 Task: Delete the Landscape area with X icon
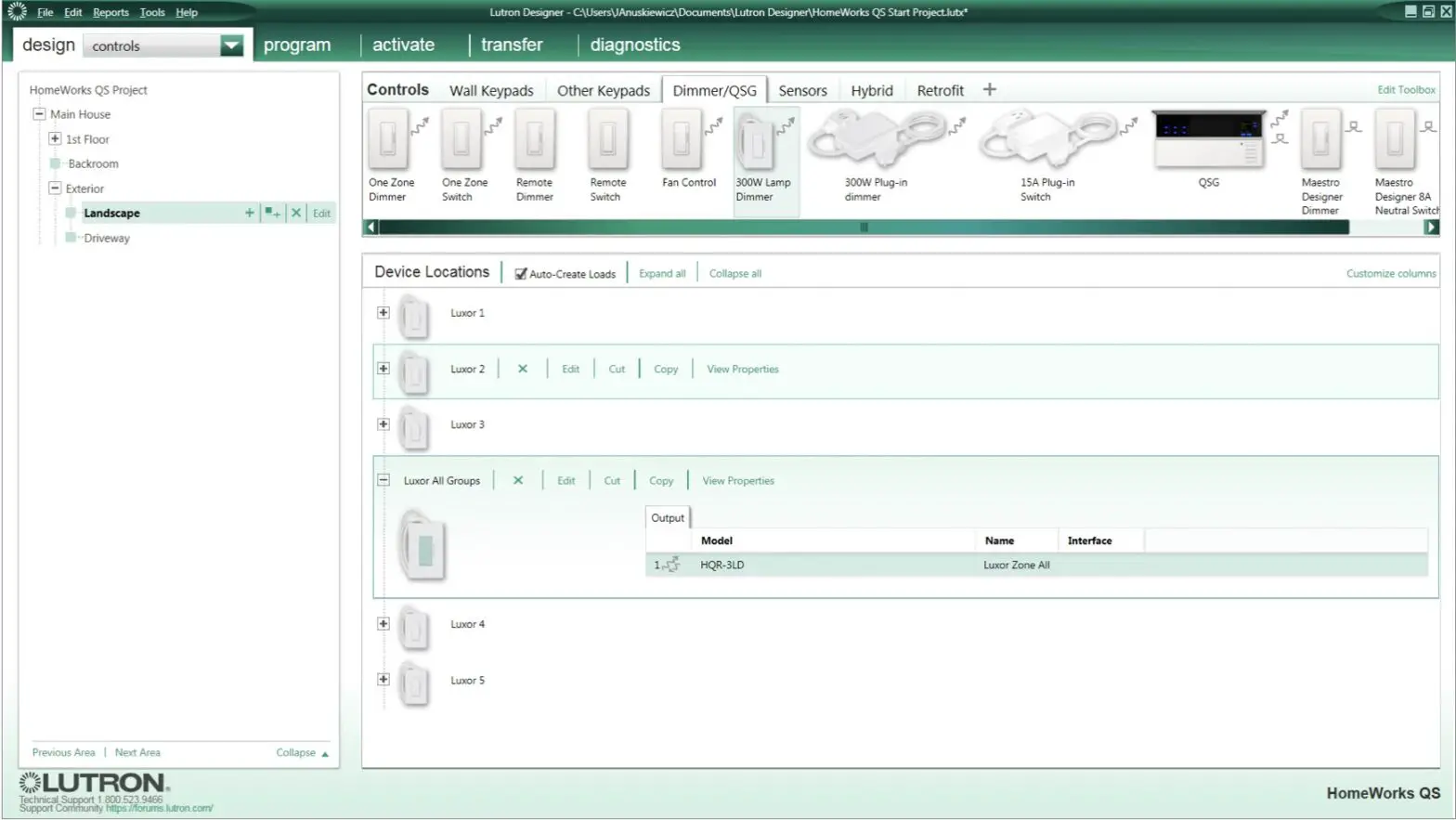pos(296,213)
